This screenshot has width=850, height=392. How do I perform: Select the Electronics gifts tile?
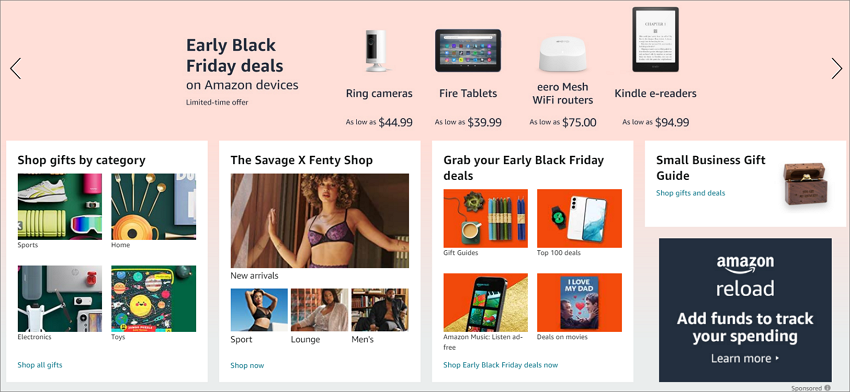[x=60, y=299]
